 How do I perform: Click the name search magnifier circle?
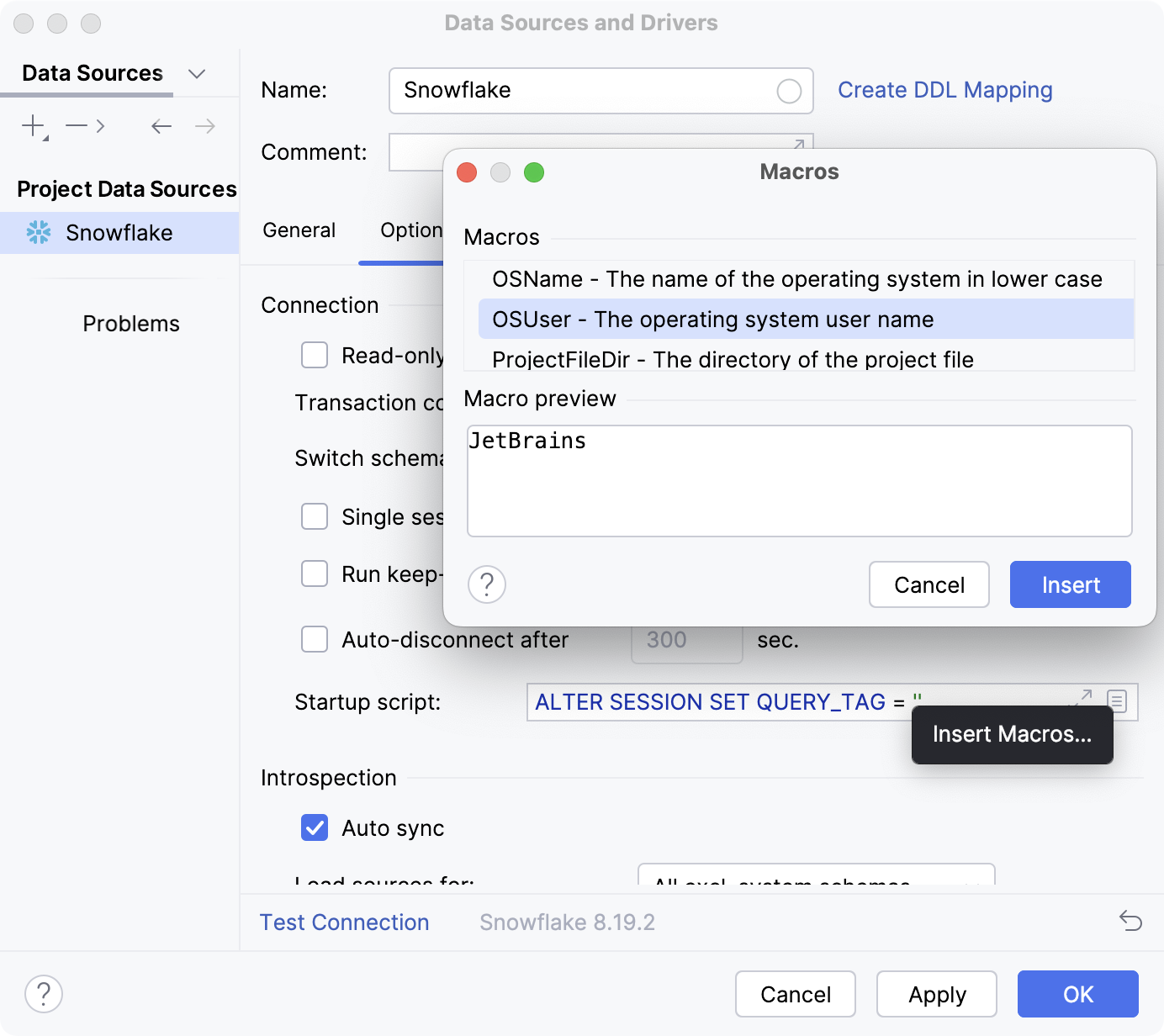[x=789, y=91]
